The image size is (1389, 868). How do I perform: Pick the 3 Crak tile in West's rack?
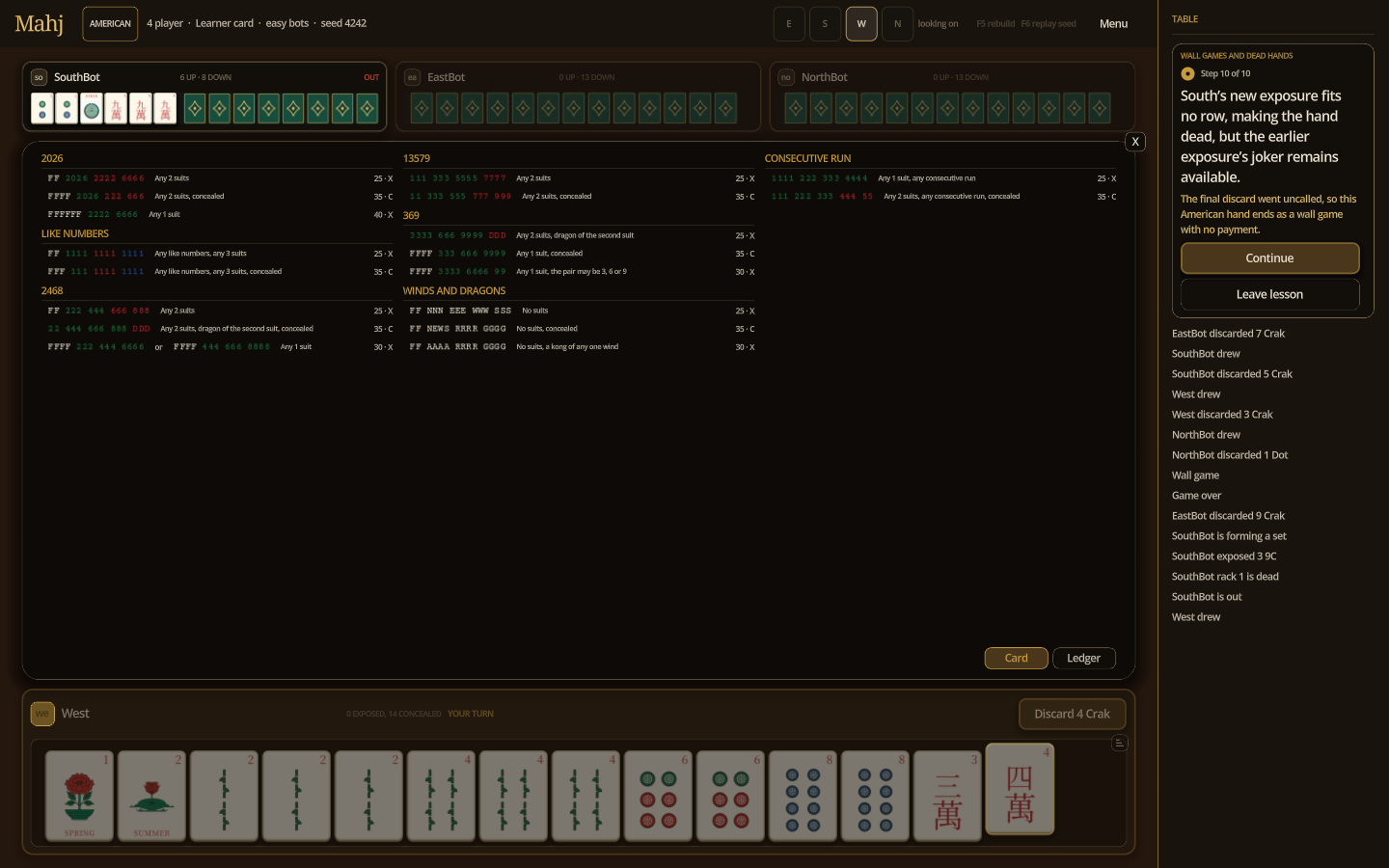[x=947, y=796]
